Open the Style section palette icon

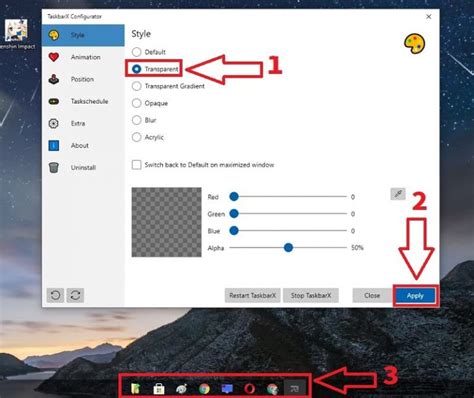click(54, 35)
